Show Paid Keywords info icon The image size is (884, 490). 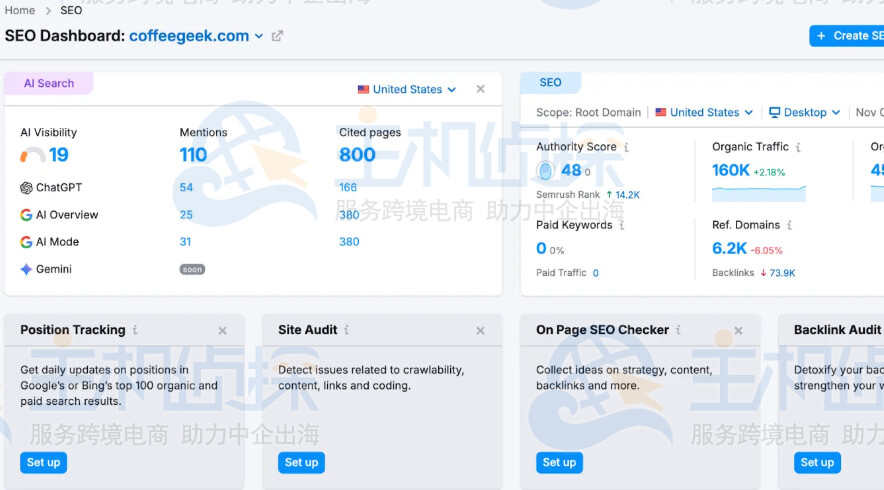click(621, 226)
